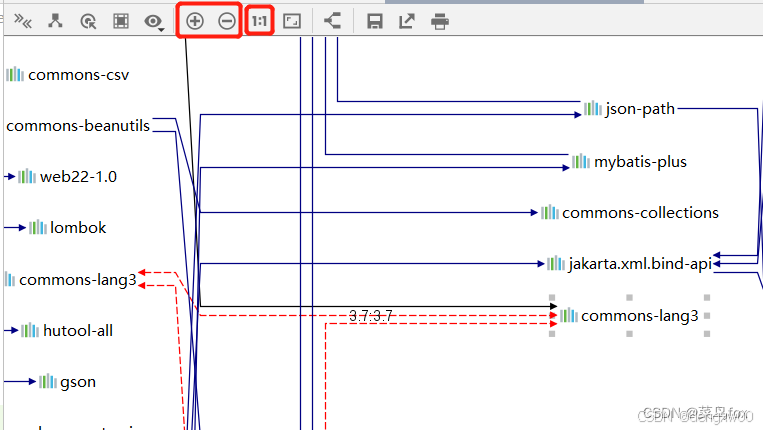Select the lombok node
Screen dimensions: 763x430
67,228
